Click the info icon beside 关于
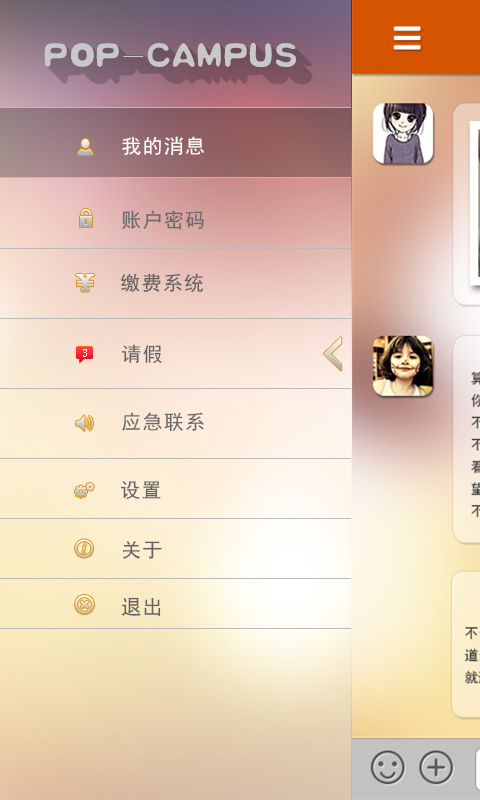 coord(84,549)
